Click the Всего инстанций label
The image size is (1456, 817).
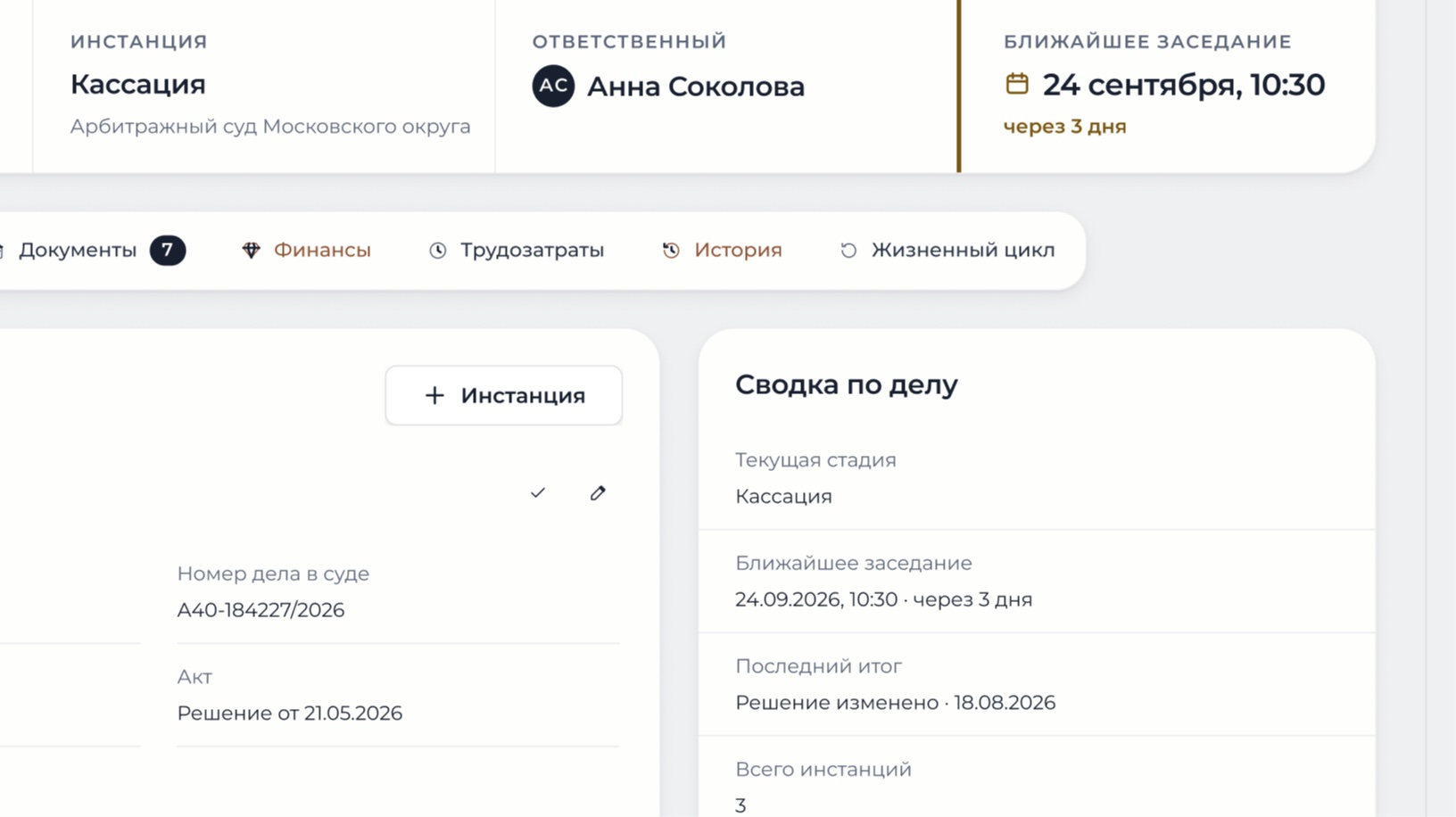823,769
